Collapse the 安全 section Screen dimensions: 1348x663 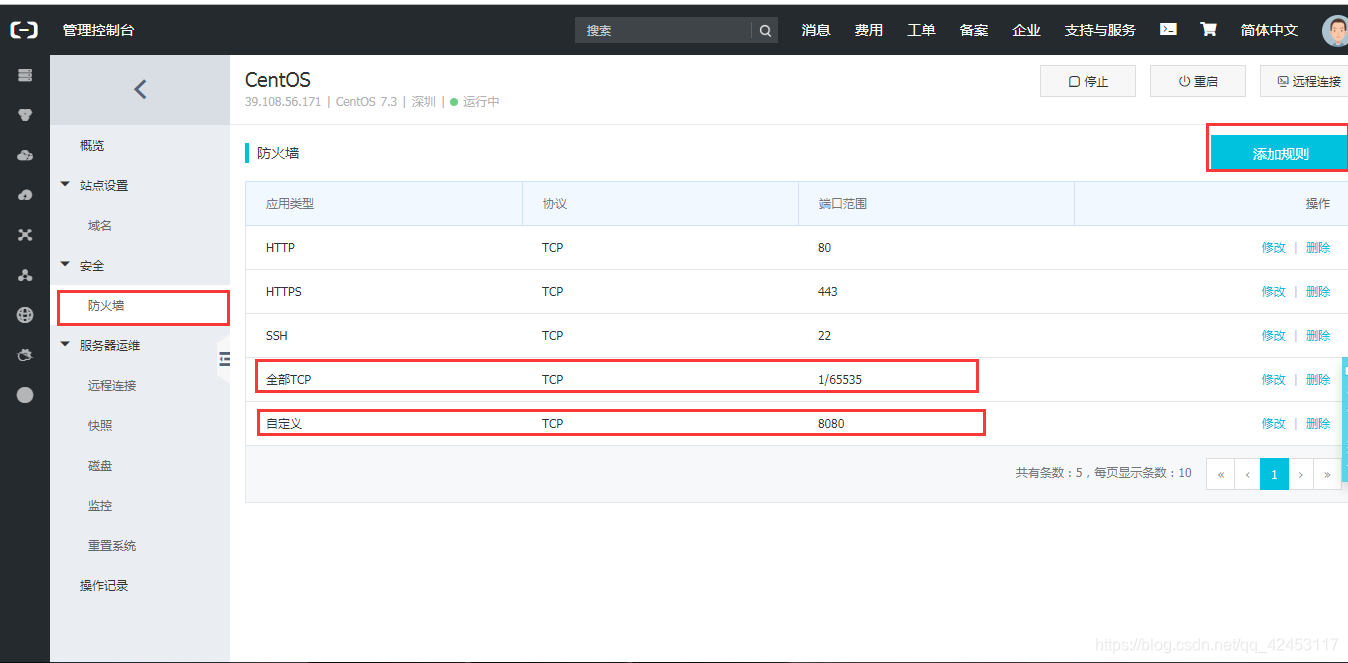(66, 265)
